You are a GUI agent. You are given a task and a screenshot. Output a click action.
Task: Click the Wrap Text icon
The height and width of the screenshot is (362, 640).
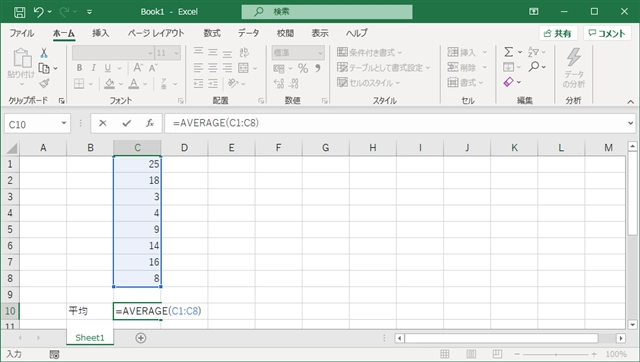coord(244,52)
